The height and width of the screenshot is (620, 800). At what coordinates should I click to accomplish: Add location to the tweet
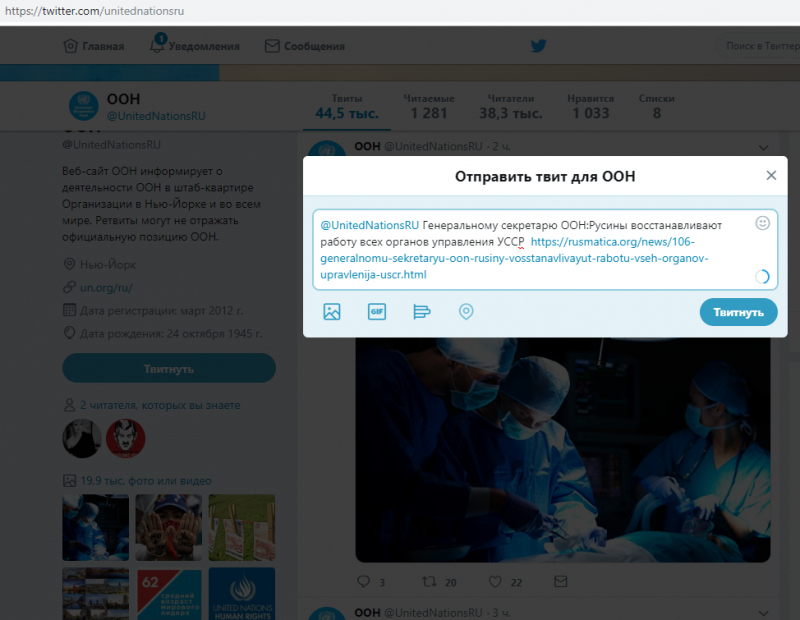(466, 311)
